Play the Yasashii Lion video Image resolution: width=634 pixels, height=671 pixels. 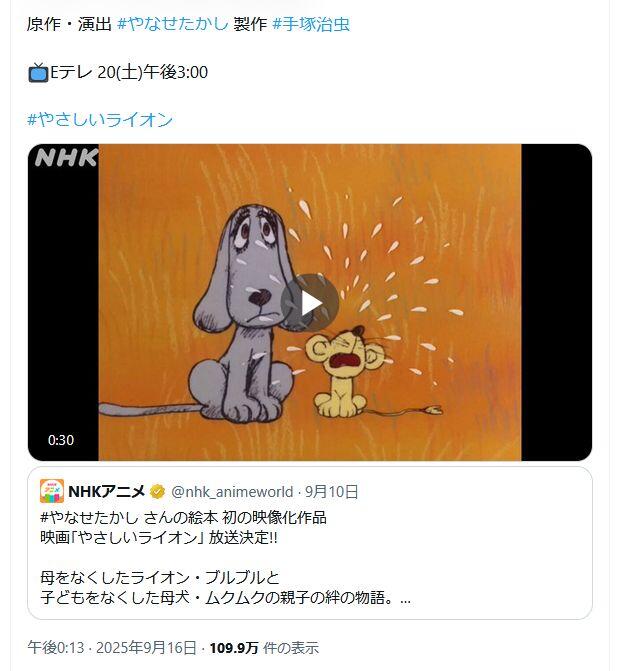tap(310, 303)
